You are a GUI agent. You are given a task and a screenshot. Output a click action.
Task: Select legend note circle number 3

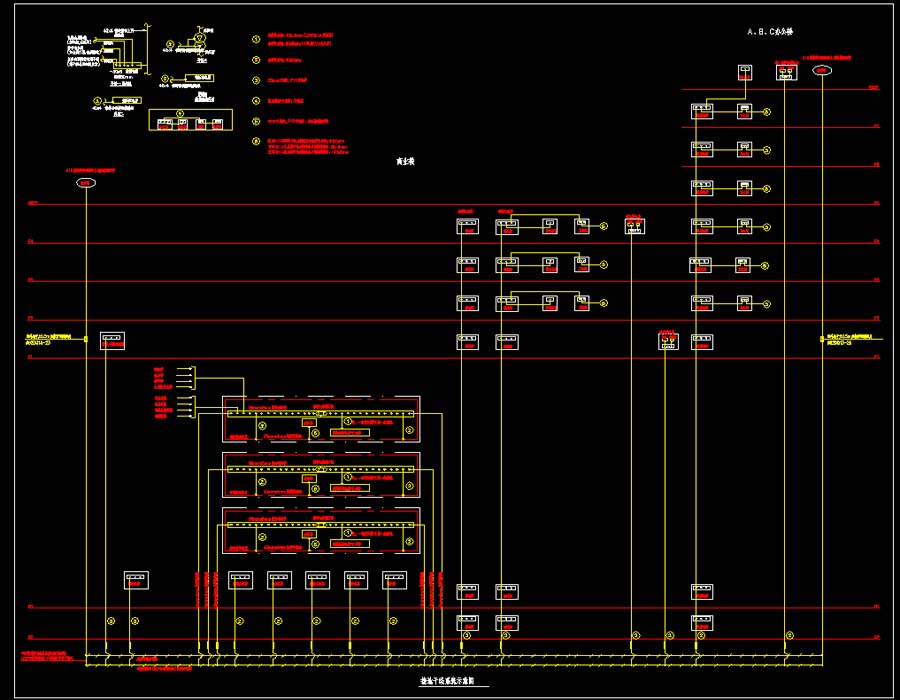click(256, 80)
